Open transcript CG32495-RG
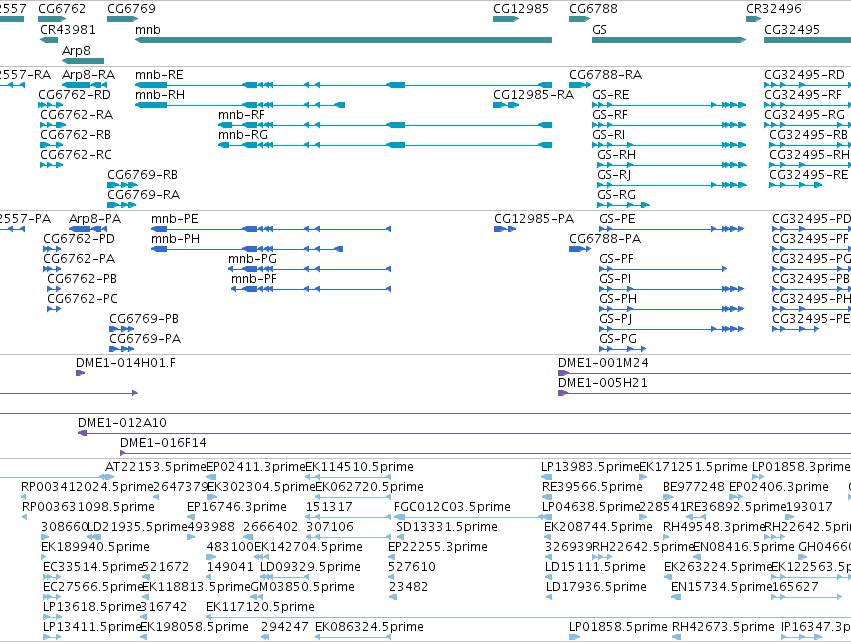851x642 pixels. (804, 115)
